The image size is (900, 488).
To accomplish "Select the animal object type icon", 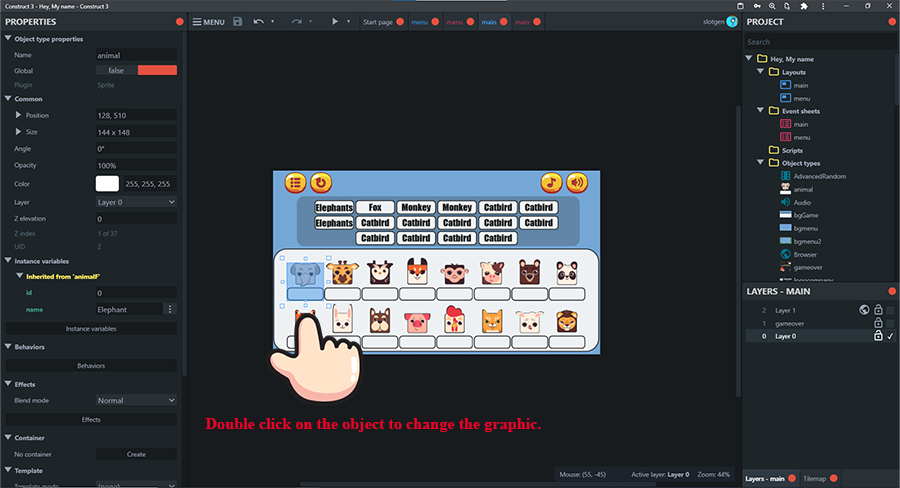I will point(785,189).
